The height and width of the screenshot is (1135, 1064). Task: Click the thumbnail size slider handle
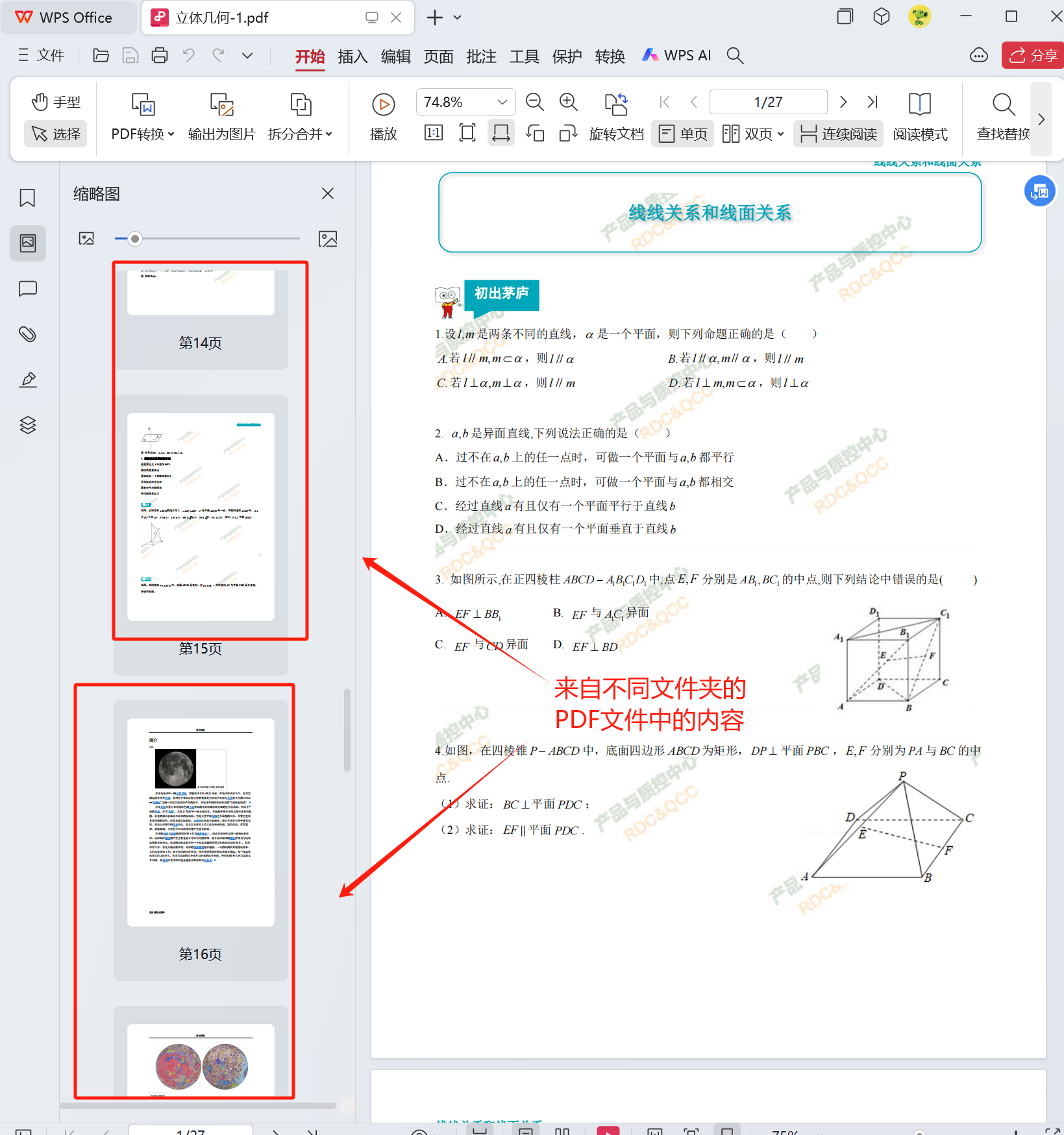point(135,239)
